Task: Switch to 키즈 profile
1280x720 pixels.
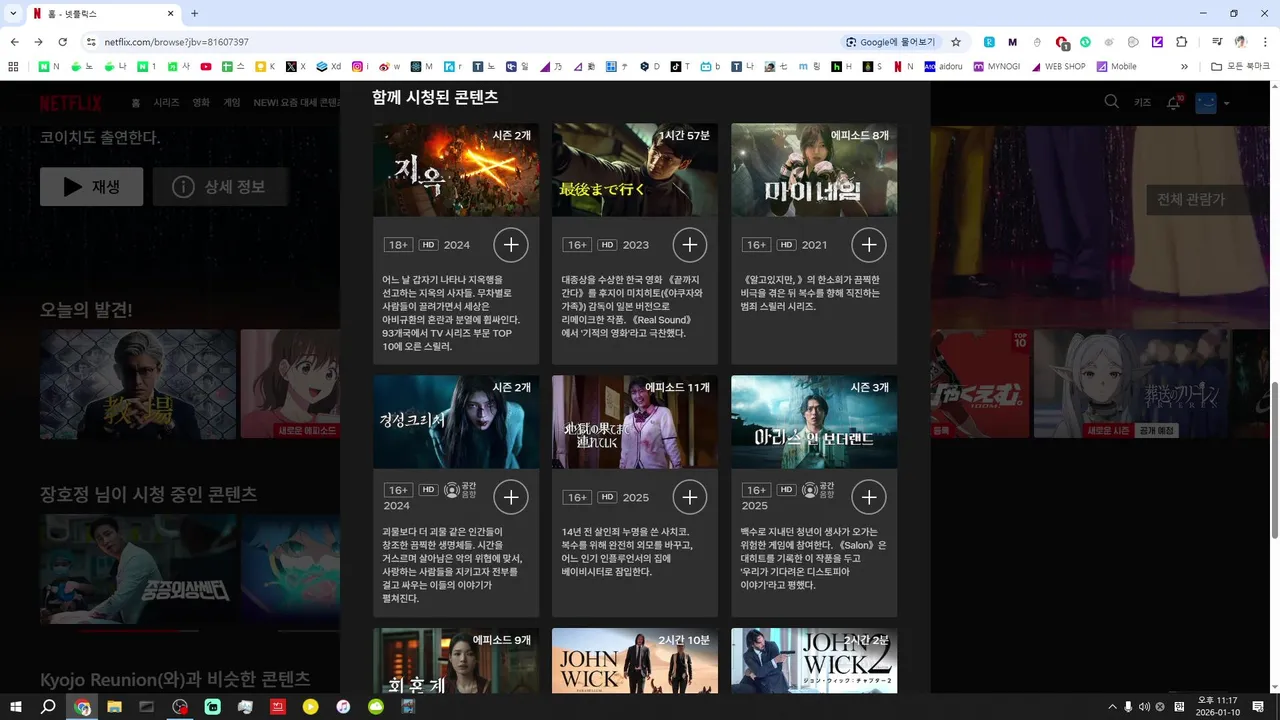Action: pos(1142,103)
